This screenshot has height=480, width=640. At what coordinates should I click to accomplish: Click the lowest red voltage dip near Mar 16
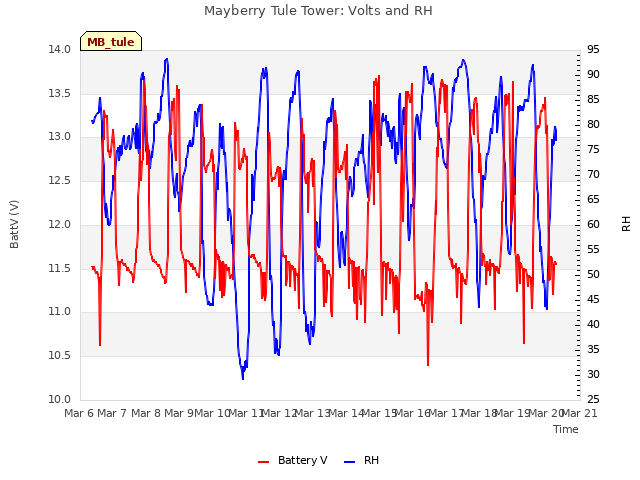point(428,364)
